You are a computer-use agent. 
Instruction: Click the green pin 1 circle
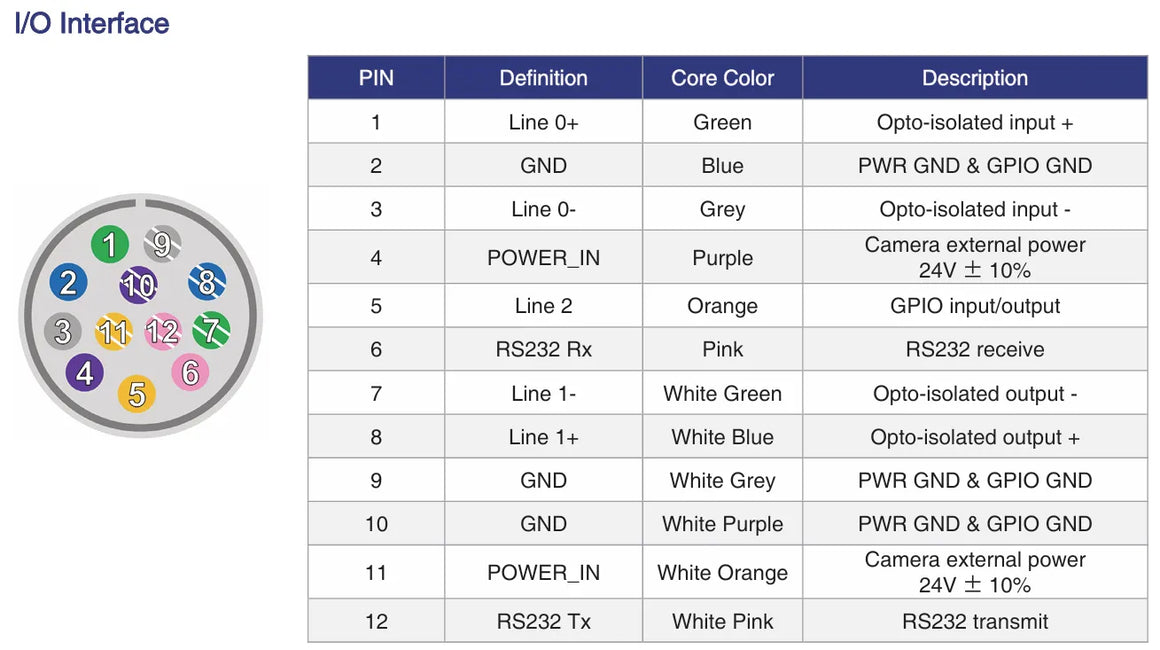point(110,245)
